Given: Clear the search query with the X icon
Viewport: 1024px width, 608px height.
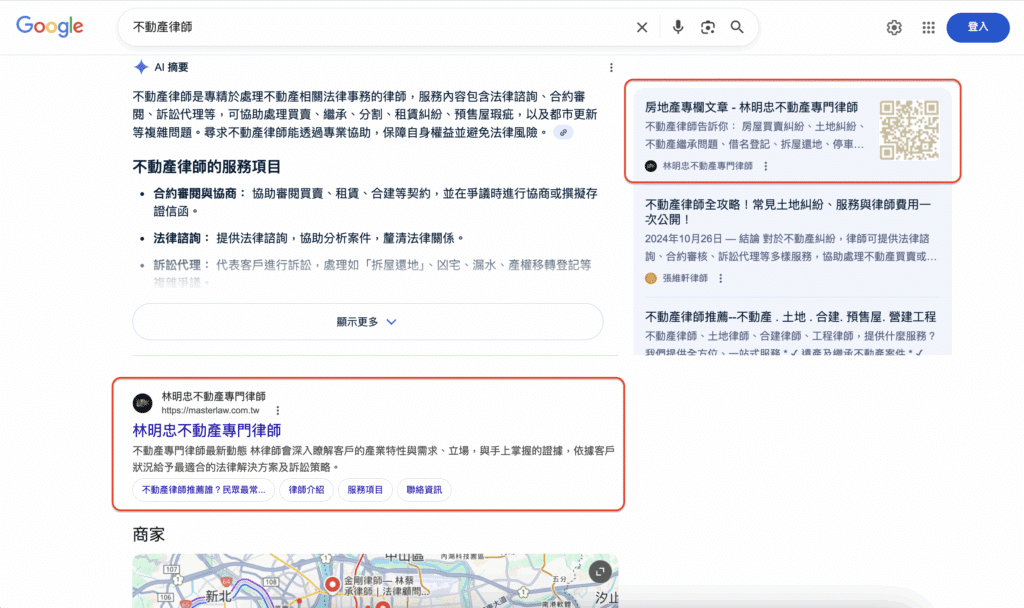Looking at the screenshot, I should (642, 27).
